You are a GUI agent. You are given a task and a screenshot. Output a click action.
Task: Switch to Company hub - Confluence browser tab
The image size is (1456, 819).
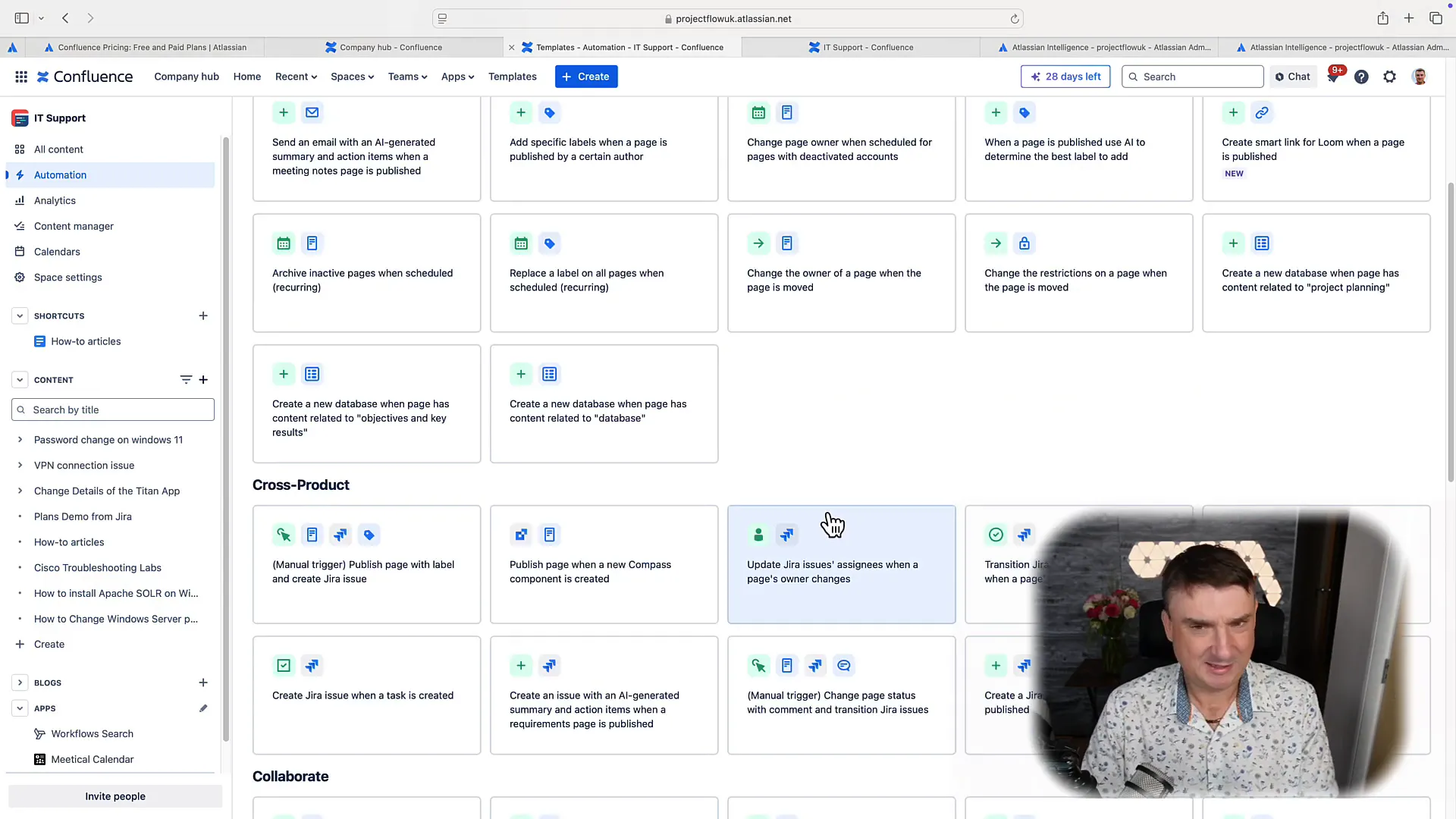(384, 47)
